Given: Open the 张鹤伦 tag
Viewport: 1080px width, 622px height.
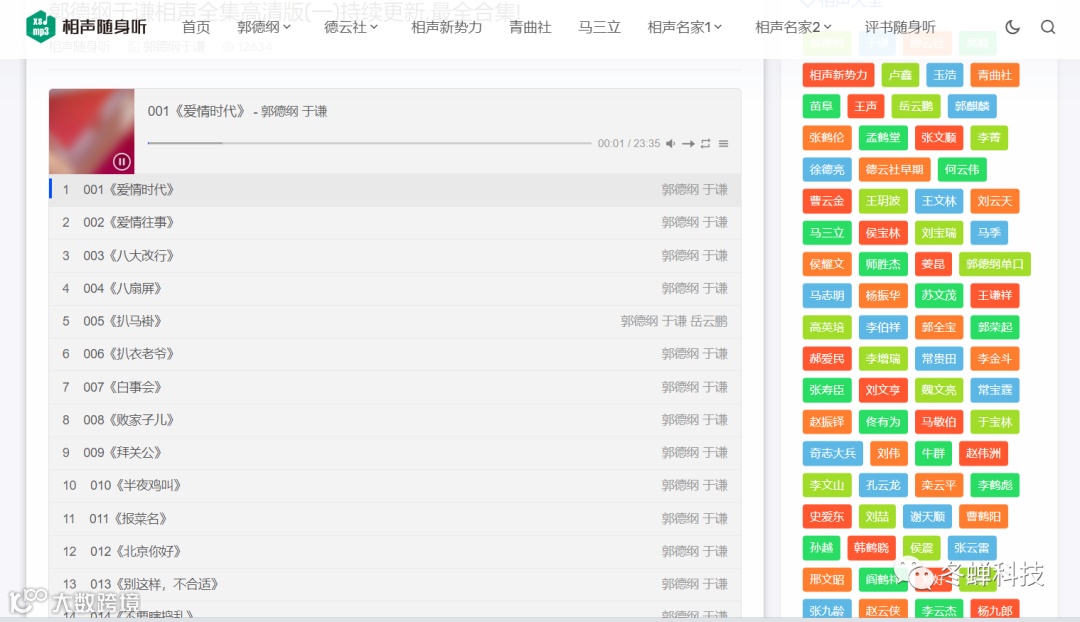Looking at the screenshot, I should (x=827, y=138).
